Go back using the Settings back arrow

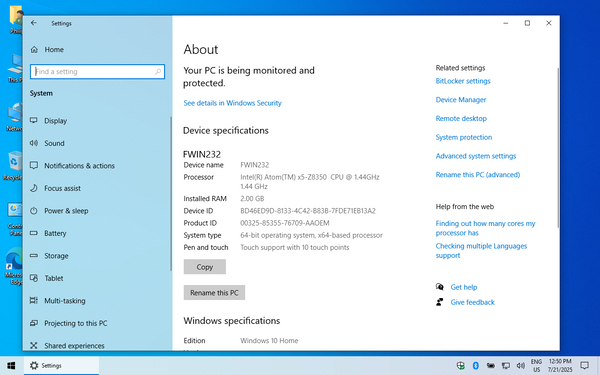(x=34, y=23)
